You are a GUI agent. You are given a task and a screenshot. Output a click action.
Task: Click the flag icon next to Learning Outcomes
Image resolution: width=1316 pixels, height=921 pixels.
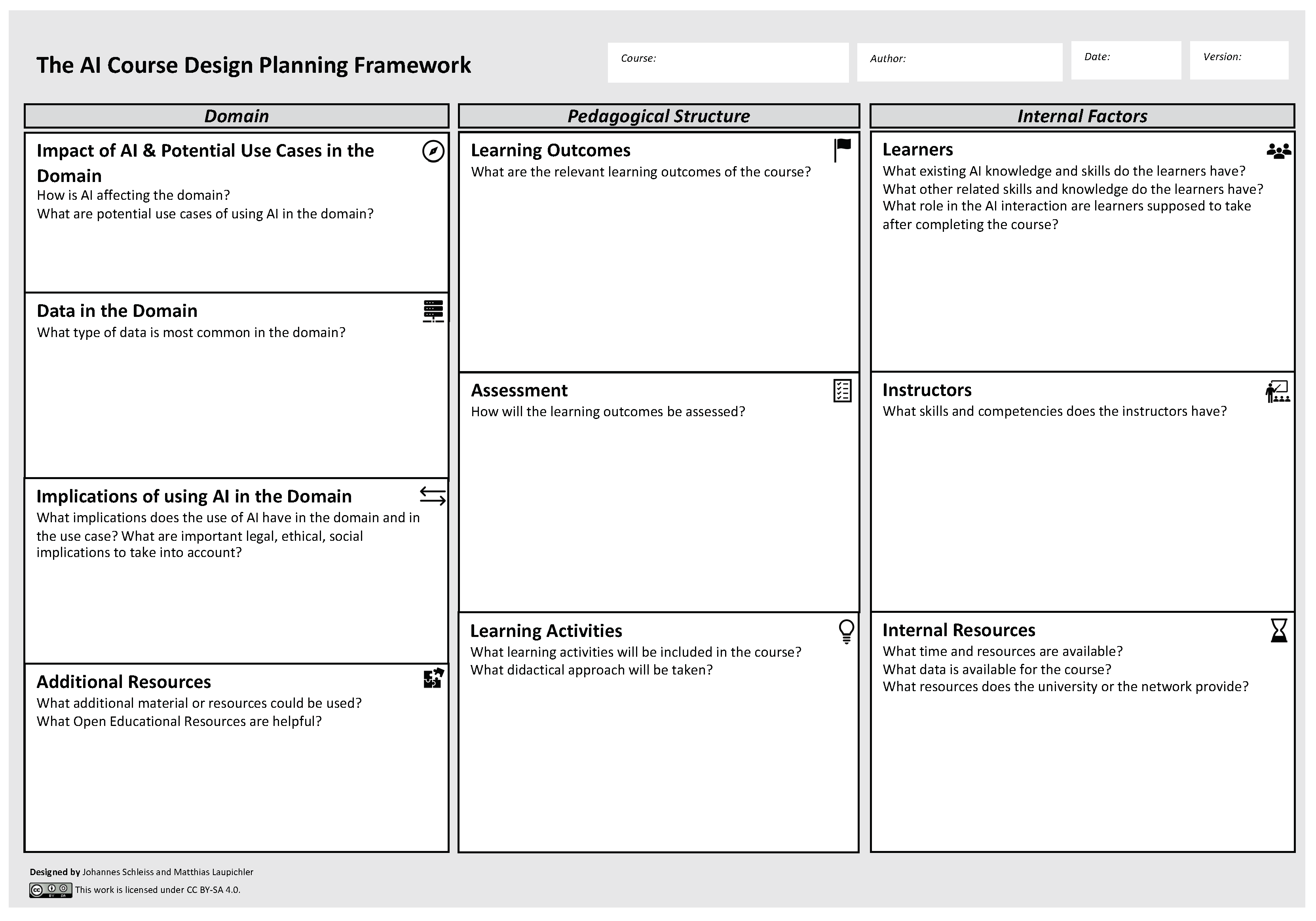(842, 150)
